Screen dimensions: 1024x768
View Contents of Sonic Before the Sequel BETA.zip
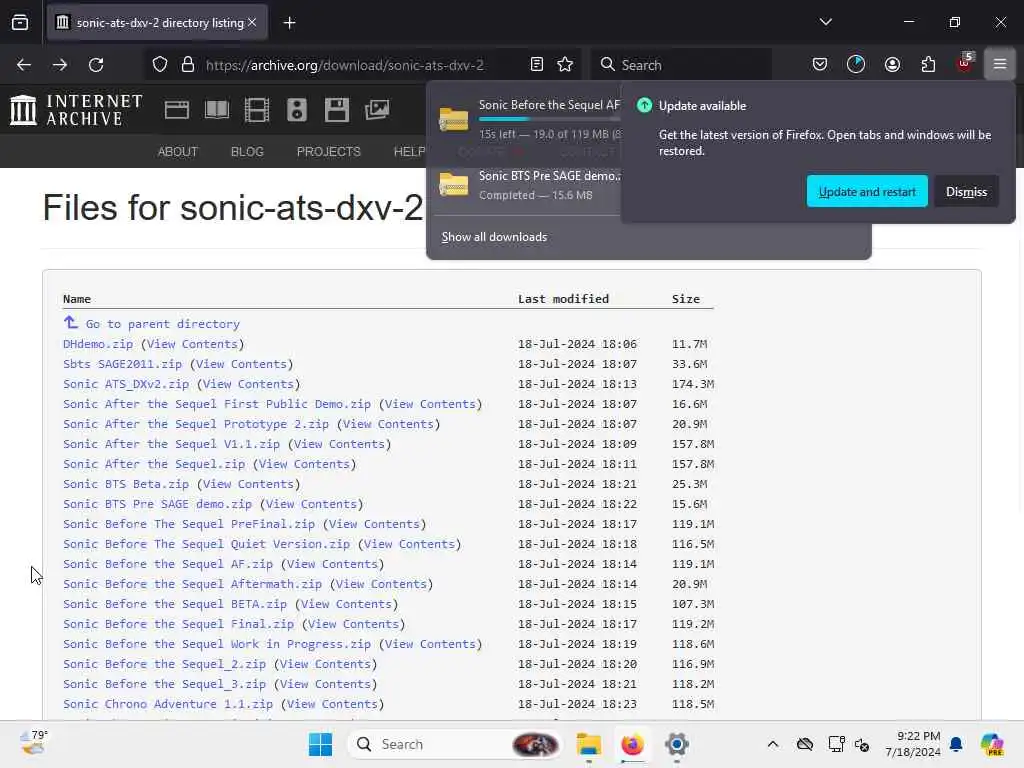click(x=346, y=604)
